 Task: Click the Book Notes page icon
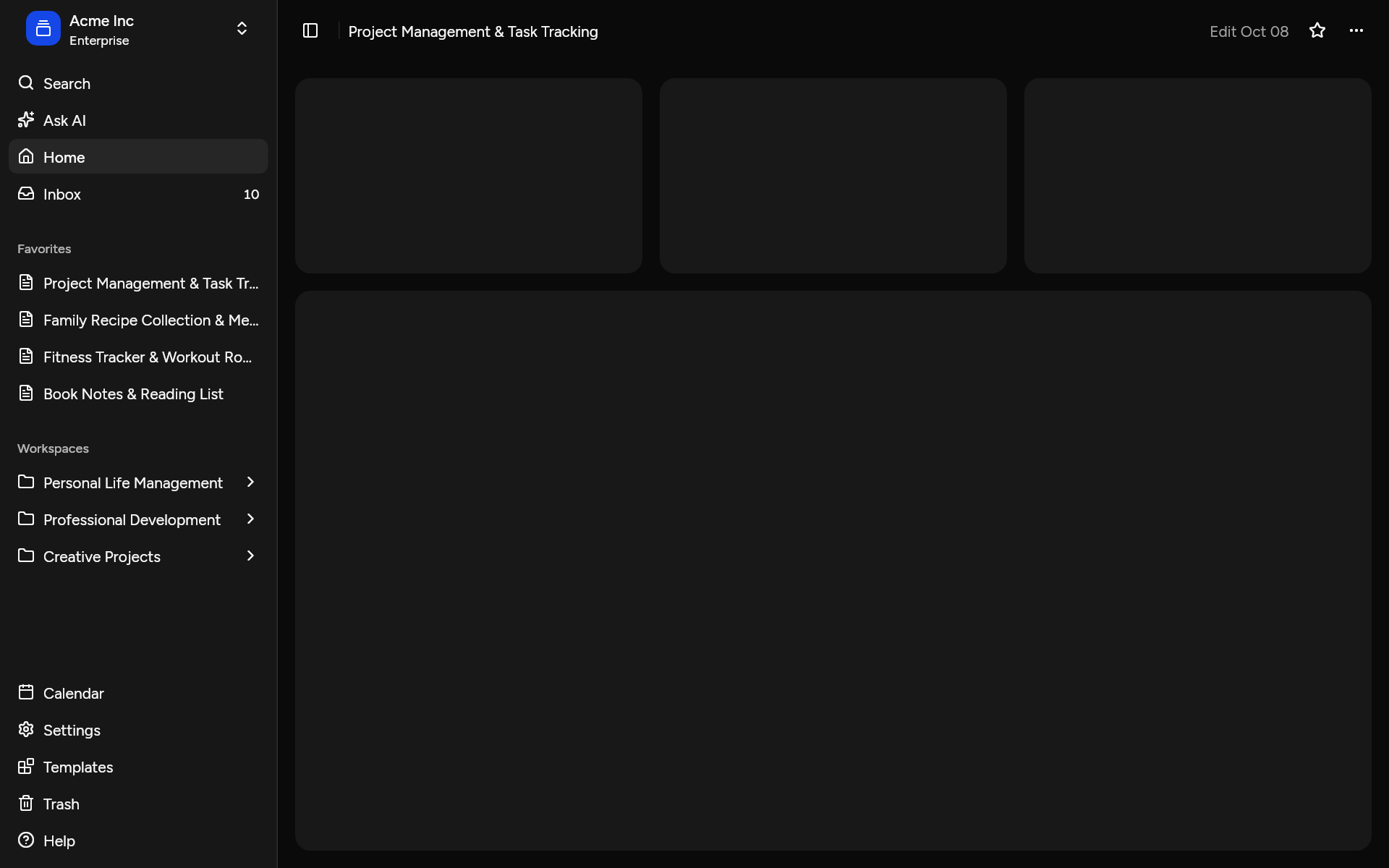(26, 393)
